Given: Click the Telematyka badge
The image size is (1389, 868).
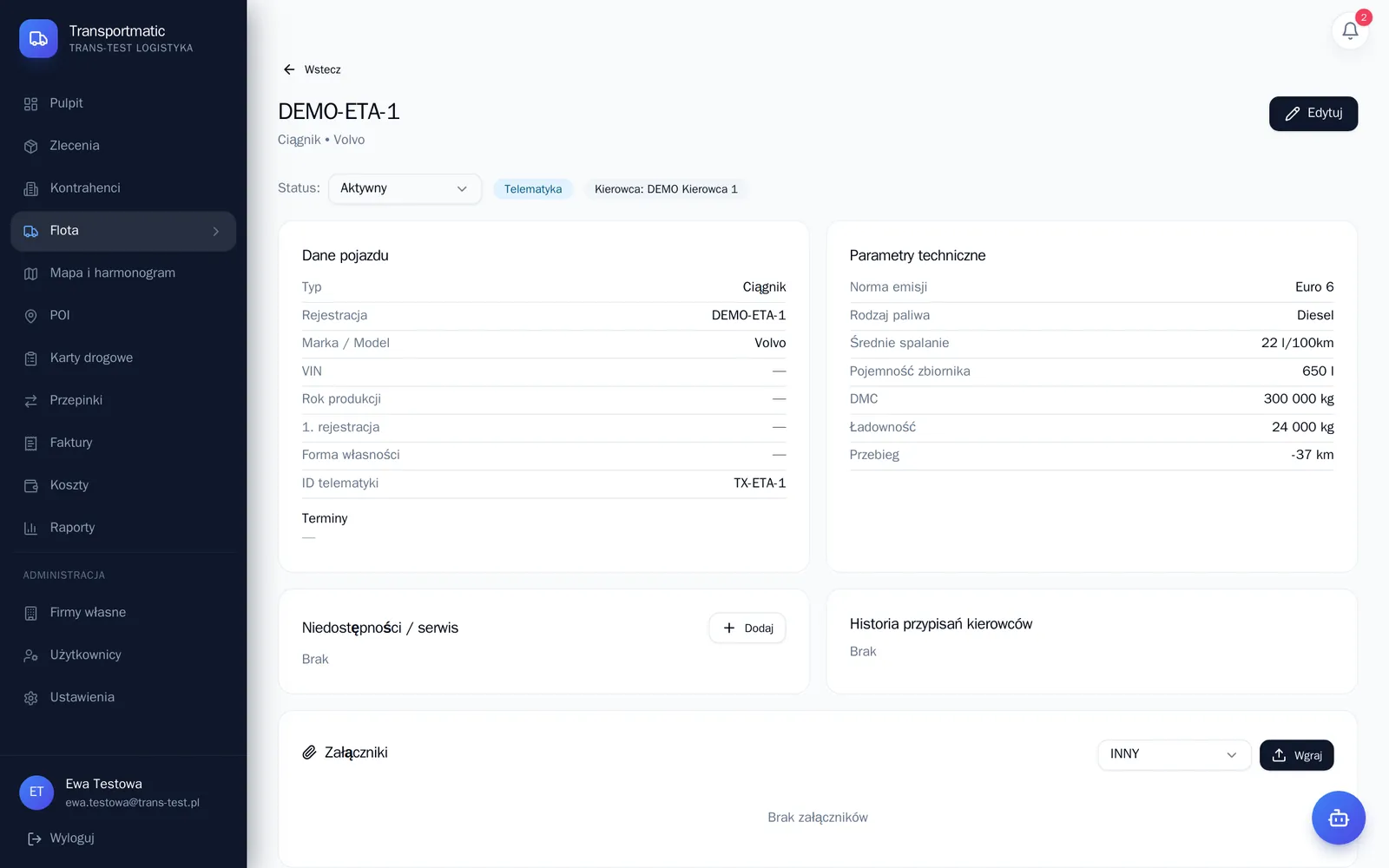Looking at the screenshot, I should point(533,189).
